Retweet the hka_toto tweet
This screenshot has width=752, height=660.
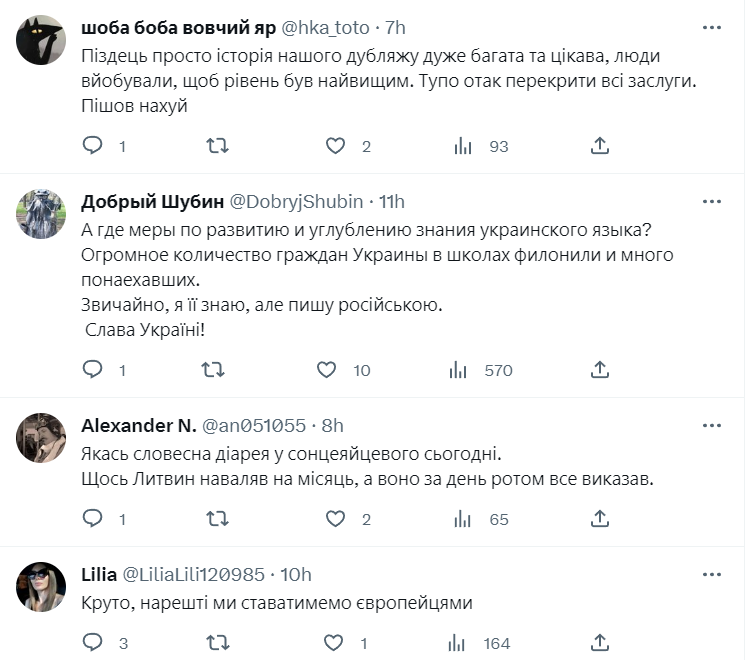point(216,146)
